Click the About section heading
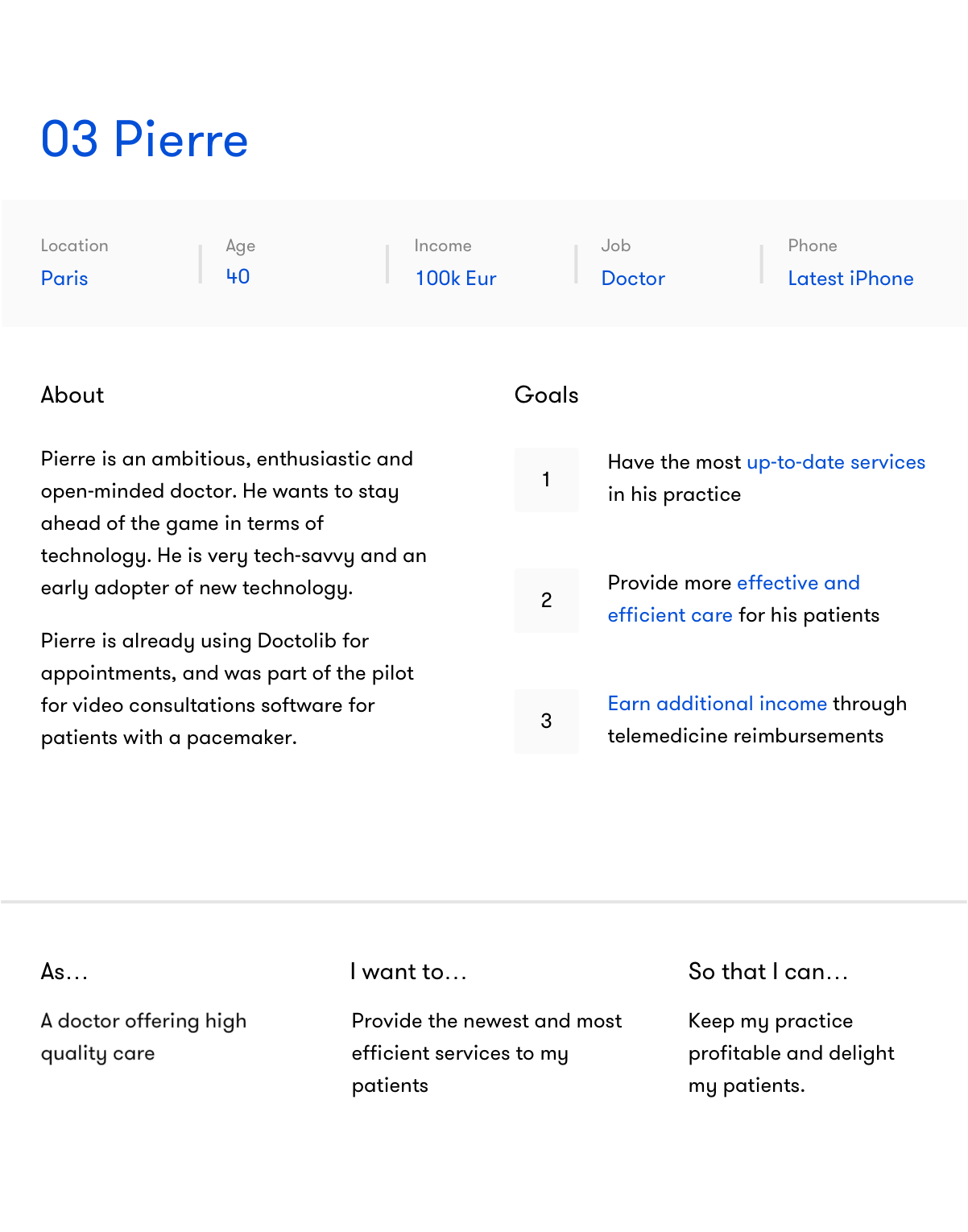Viewport: 968px width, 1232px height. pyautogui.click(x=72, y=395)
